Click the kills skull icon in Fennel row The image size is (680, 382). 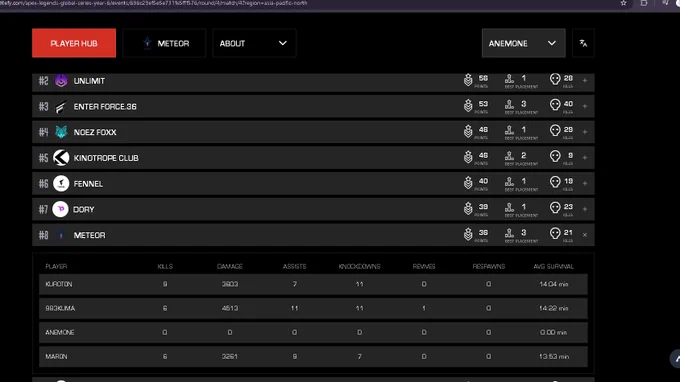(x=555, y=182)
